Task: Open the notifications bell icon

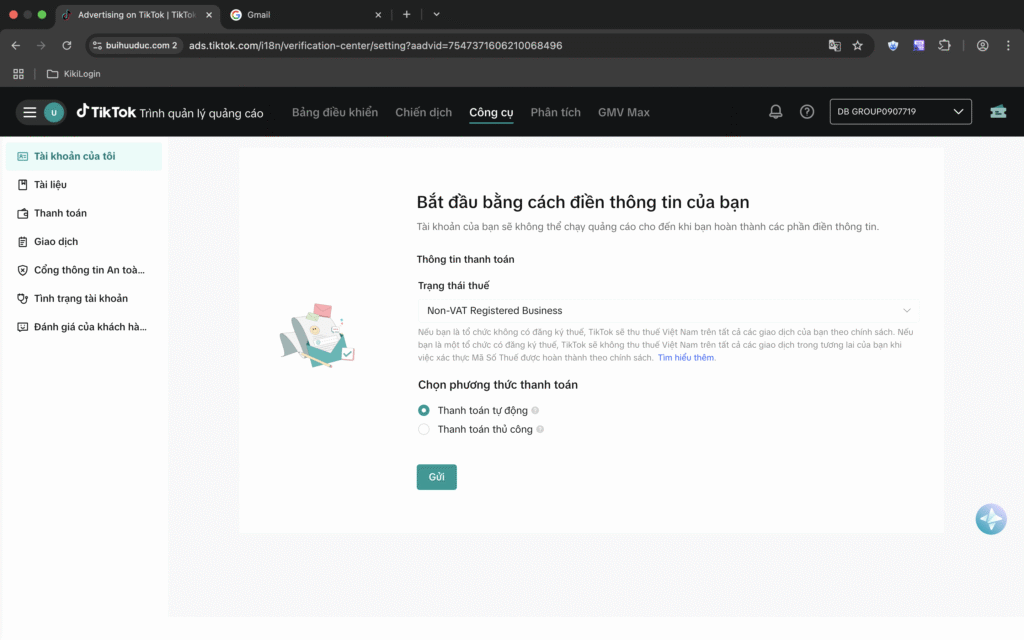Action: pyautogui.click(x=775, y=111)
